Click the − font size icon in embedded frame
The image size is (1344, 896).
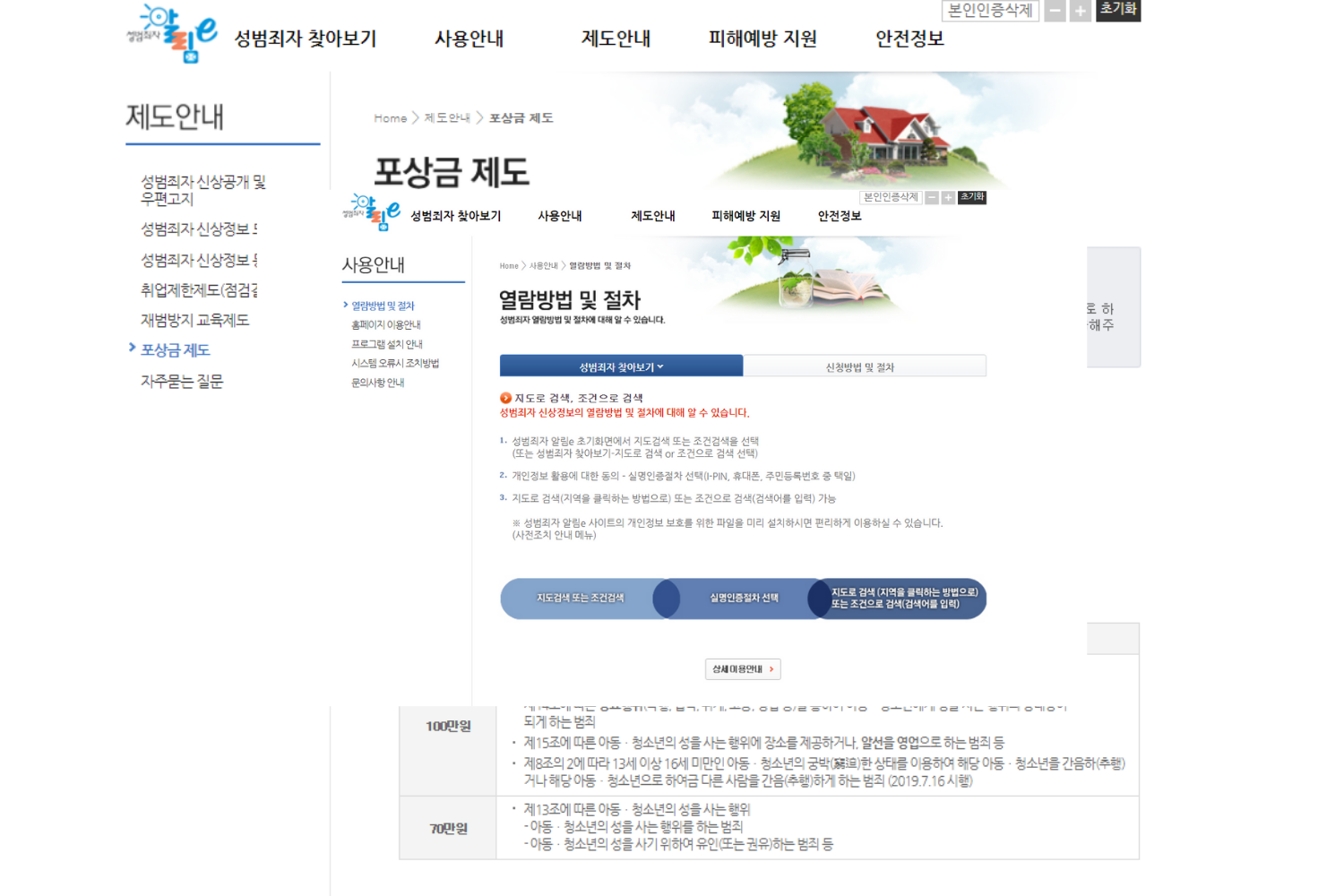tap(933, 197)
